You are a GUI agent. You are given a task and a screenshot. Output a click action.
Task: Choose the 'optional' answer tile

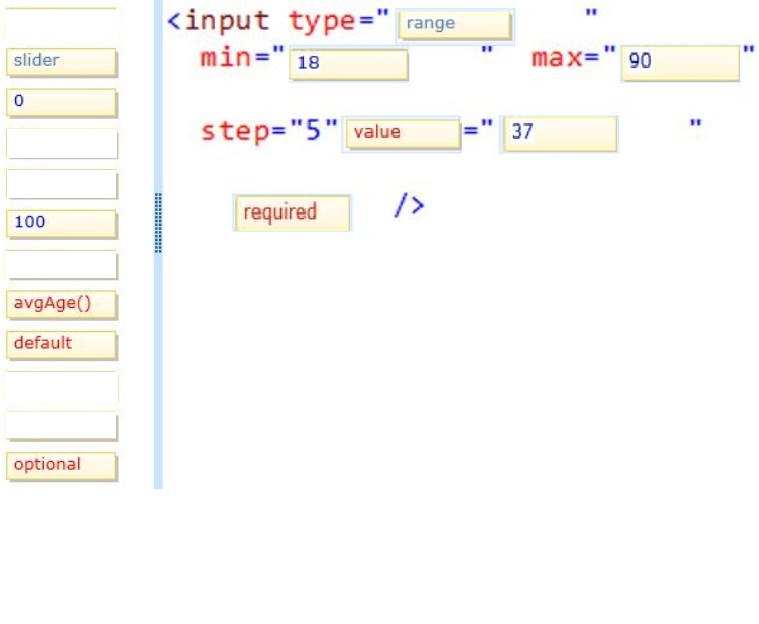pos(61,466)
